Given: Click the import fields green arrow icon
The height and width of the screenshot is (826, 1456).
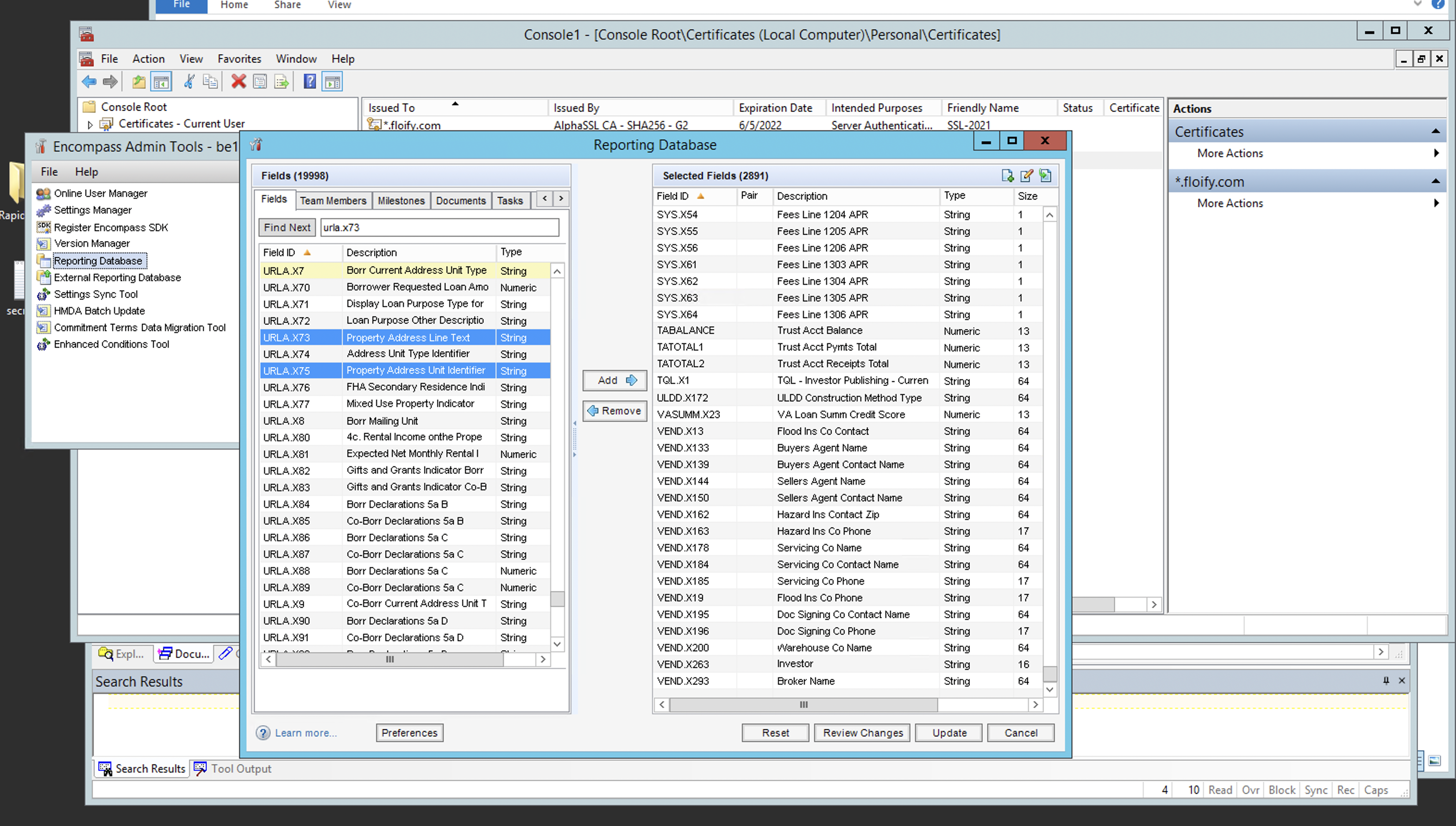Looking at the screenshot, I should (x=1045, y=176).
